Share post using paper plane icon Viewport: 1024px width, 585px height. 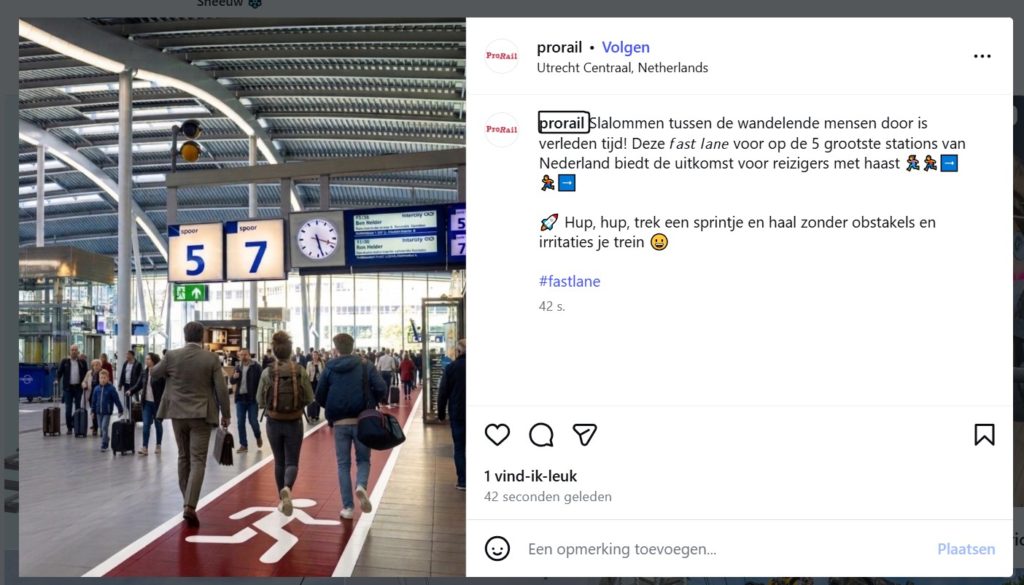pos(584,435)
